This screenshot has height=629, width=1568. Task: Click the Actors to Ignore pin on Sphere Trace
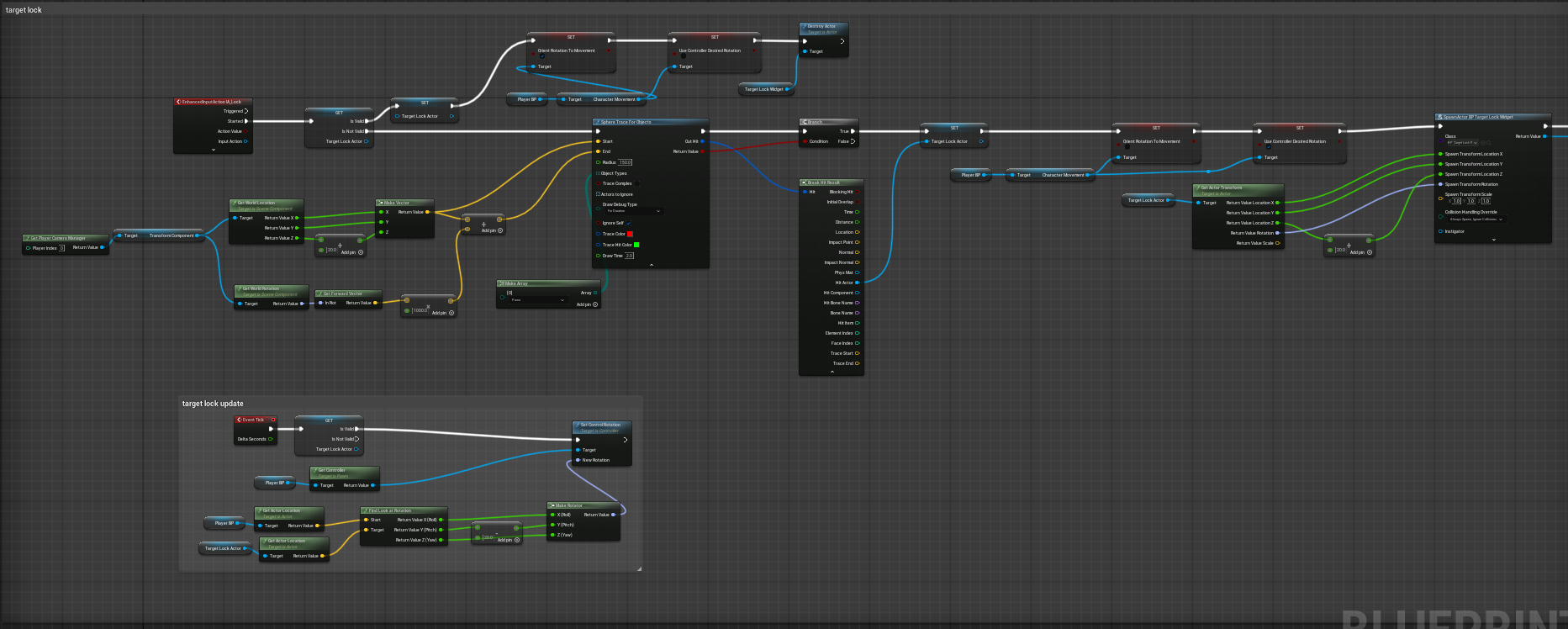tap(598, 194)
